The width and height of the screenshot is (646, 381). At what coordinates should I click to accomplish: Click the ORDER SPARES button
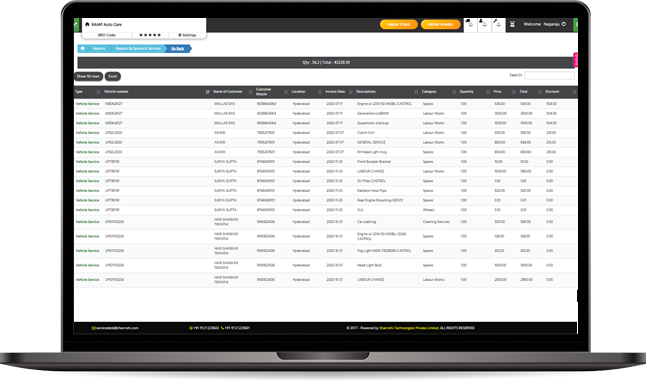point(440,24)
